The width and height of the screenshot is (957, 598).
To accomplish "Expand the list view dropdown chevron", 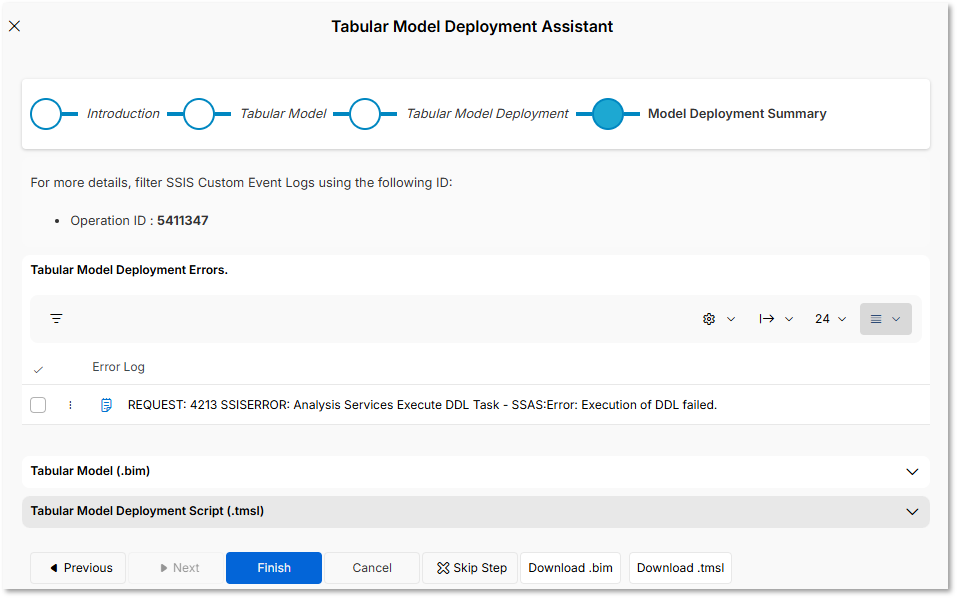I will [896, 319].
